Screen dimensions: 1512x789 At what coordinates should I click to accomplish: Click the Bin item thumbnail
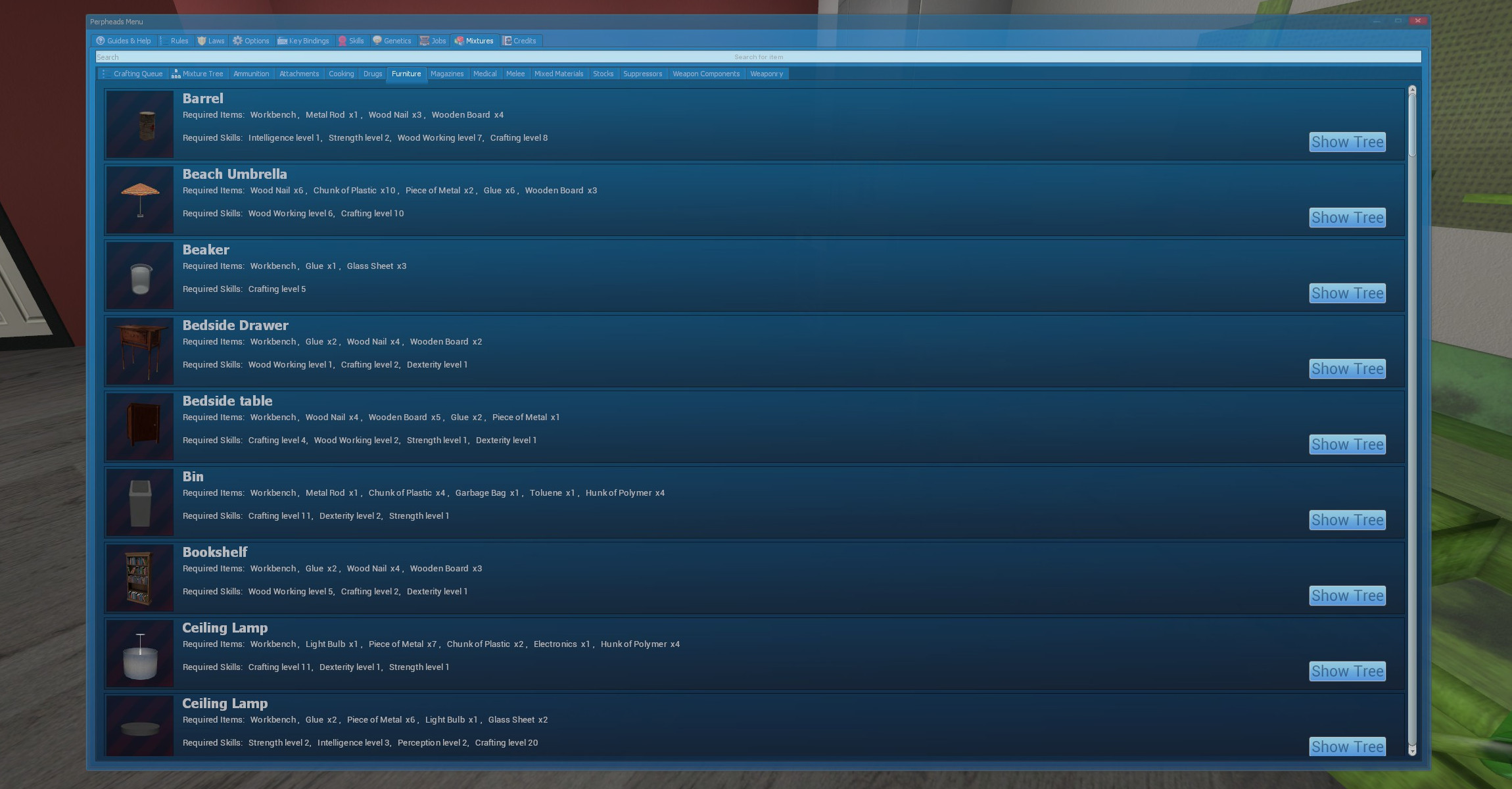[x=140, y=502]
